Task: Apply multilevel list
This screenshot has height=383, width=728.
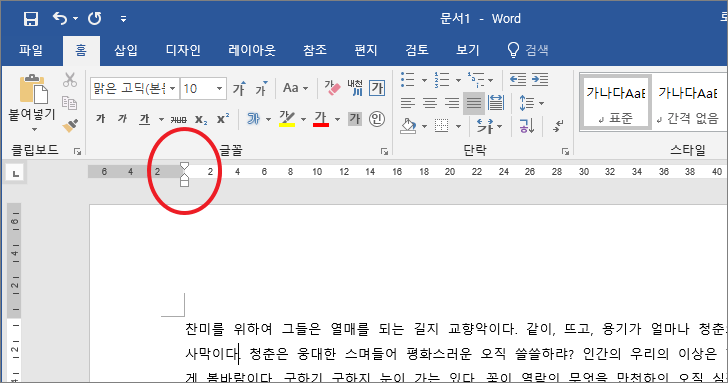Action: (x=475, y=80)
